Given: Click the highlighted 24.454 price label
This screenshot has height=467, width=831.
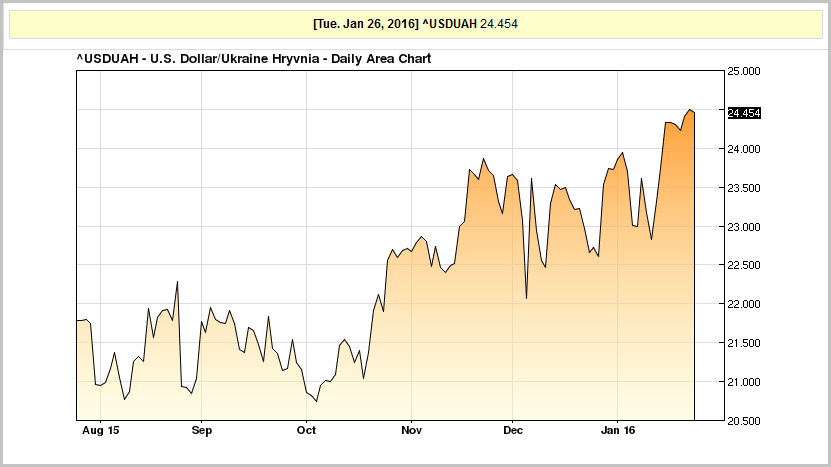Looking at the screenshot, I should 744,113.
